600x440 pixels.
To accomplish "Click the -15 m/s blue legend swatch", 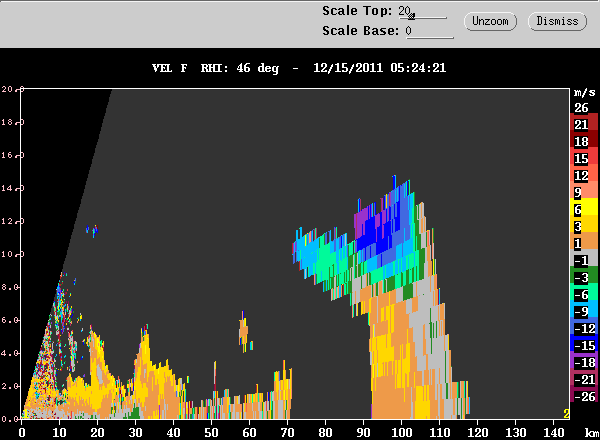I will coord(584,343).
